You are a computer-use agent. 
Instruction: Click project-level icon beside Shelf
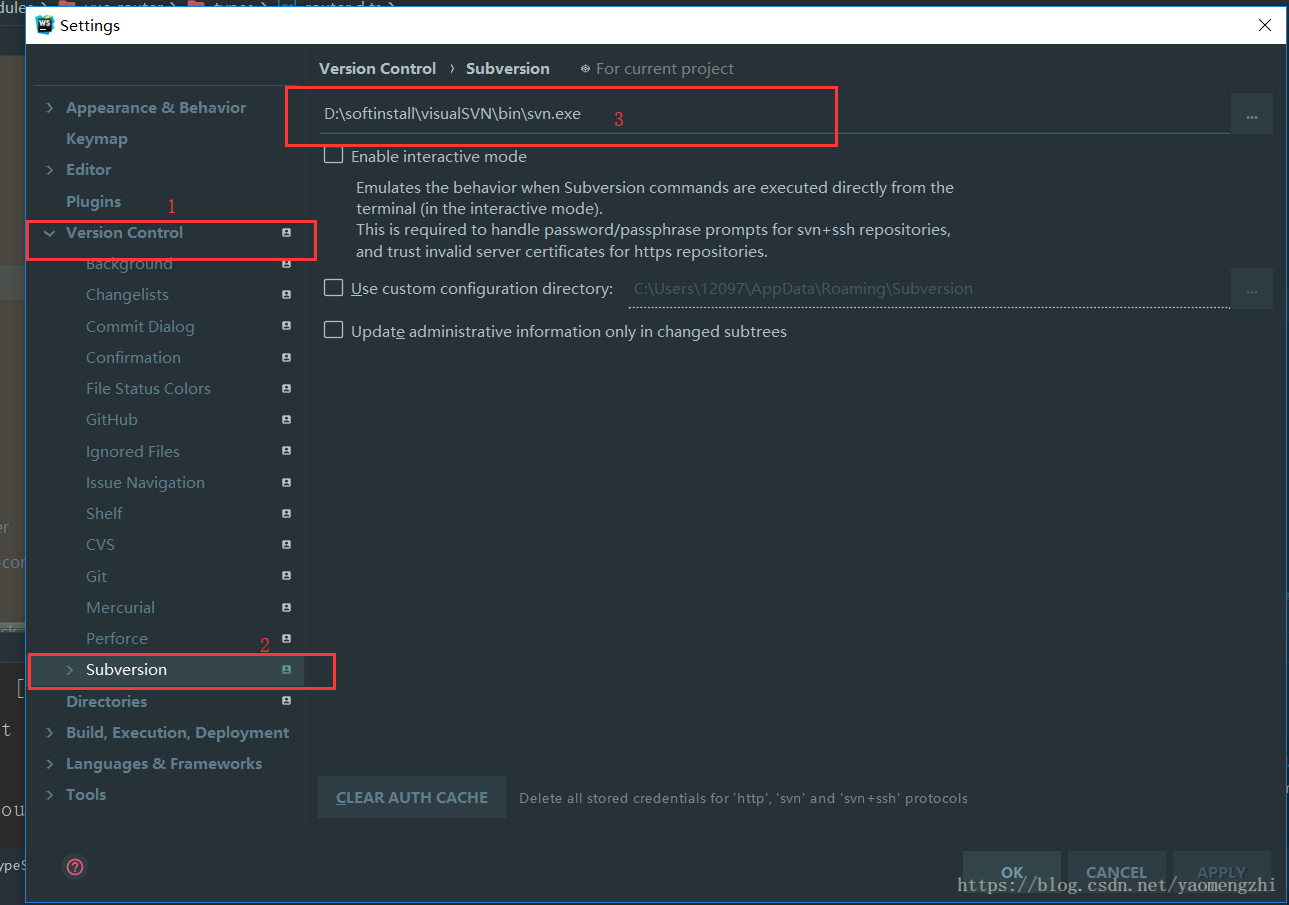tap(286, 513)
